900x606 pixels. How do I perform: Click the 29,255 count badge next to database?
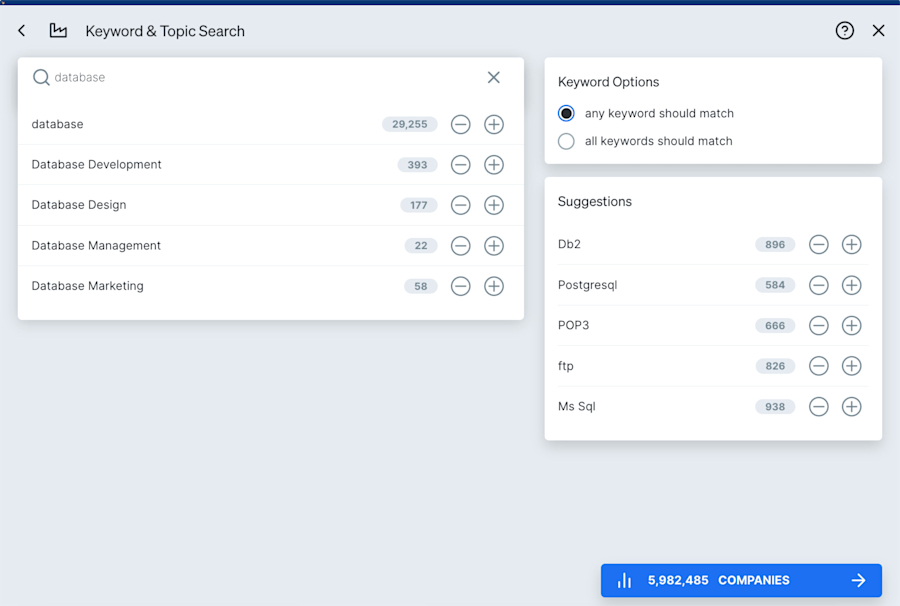pyautogui.click(x=410, y=124)
